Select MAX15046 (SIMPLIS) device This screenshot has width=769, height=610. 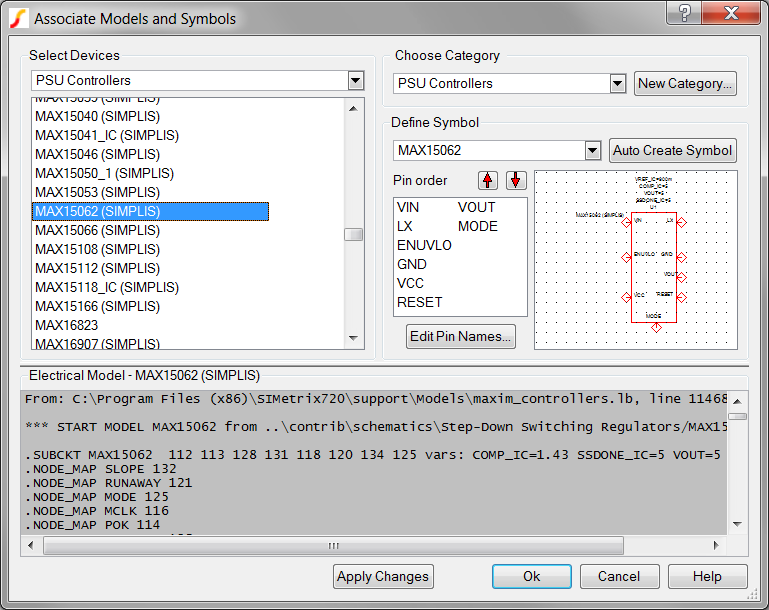pyautogui.click(x=98, y=154)
